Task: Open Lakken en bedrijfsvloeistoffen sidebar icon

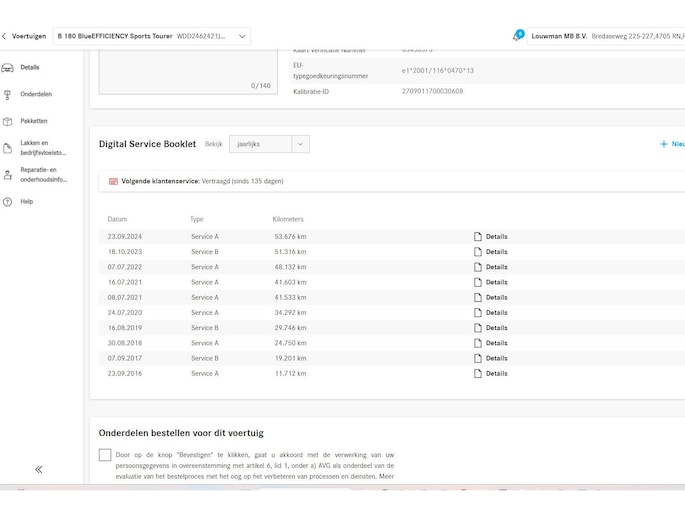Action: tap(8, 148)
